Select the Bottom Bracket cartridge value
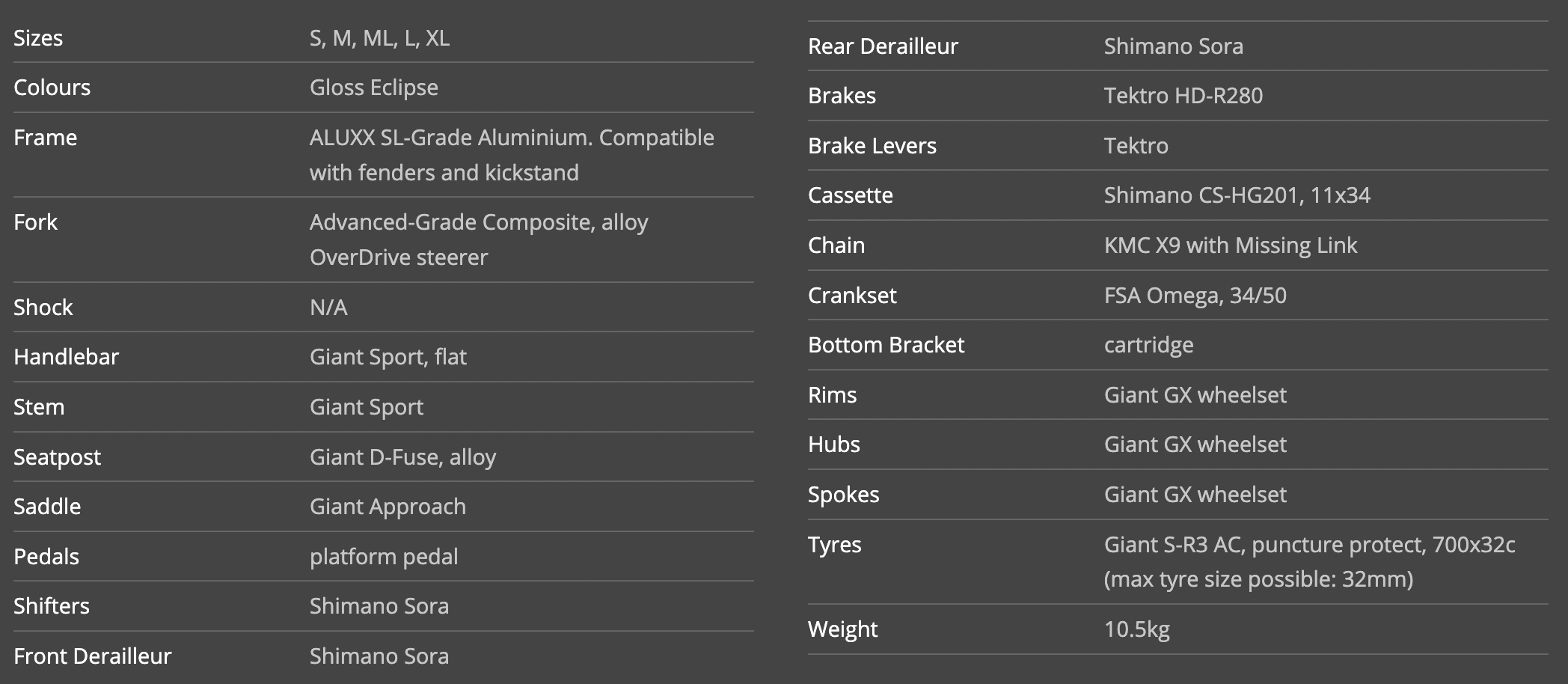 [x=1149, y=345]
